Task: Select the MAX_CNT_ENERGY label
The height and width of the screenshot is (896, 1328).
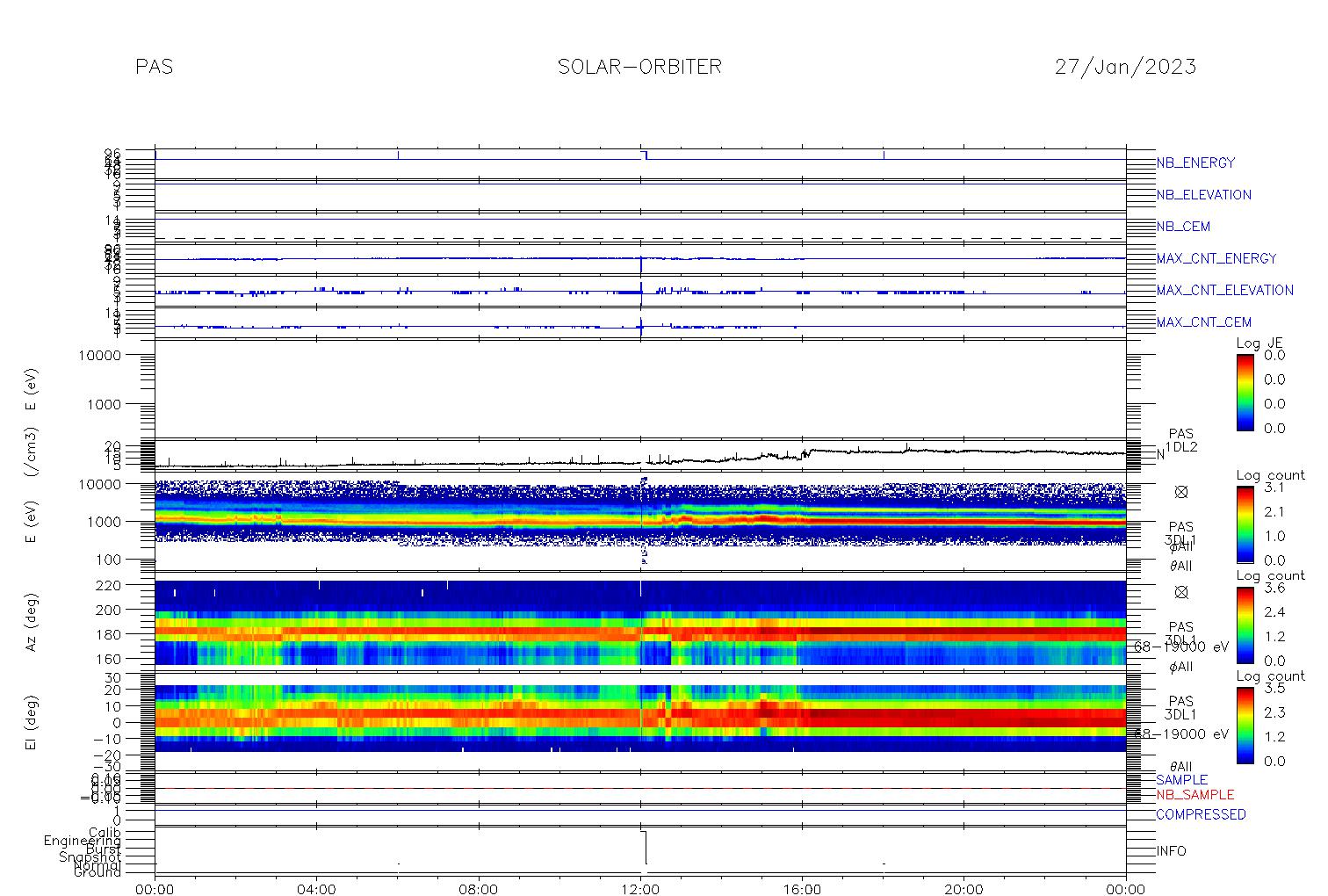Action: click(1216, 258)
